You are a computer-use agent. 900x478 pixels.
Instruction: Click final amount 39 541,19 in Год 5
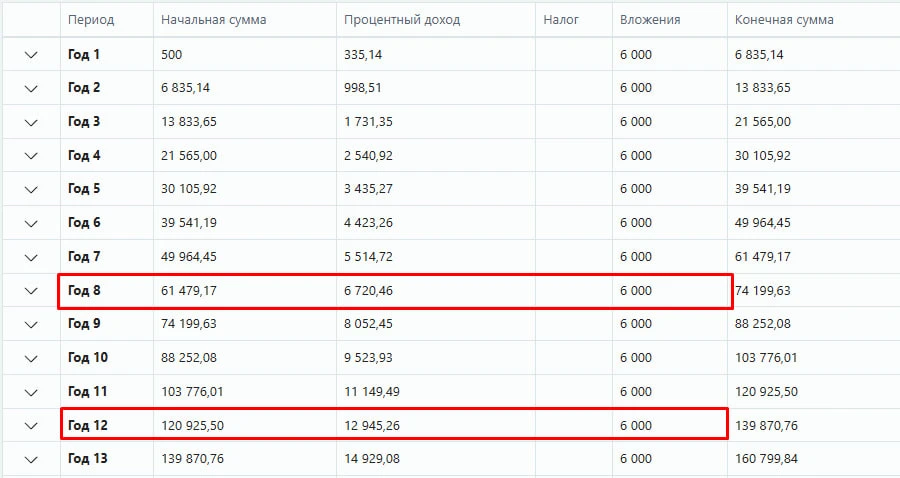(x=763, y=189)
